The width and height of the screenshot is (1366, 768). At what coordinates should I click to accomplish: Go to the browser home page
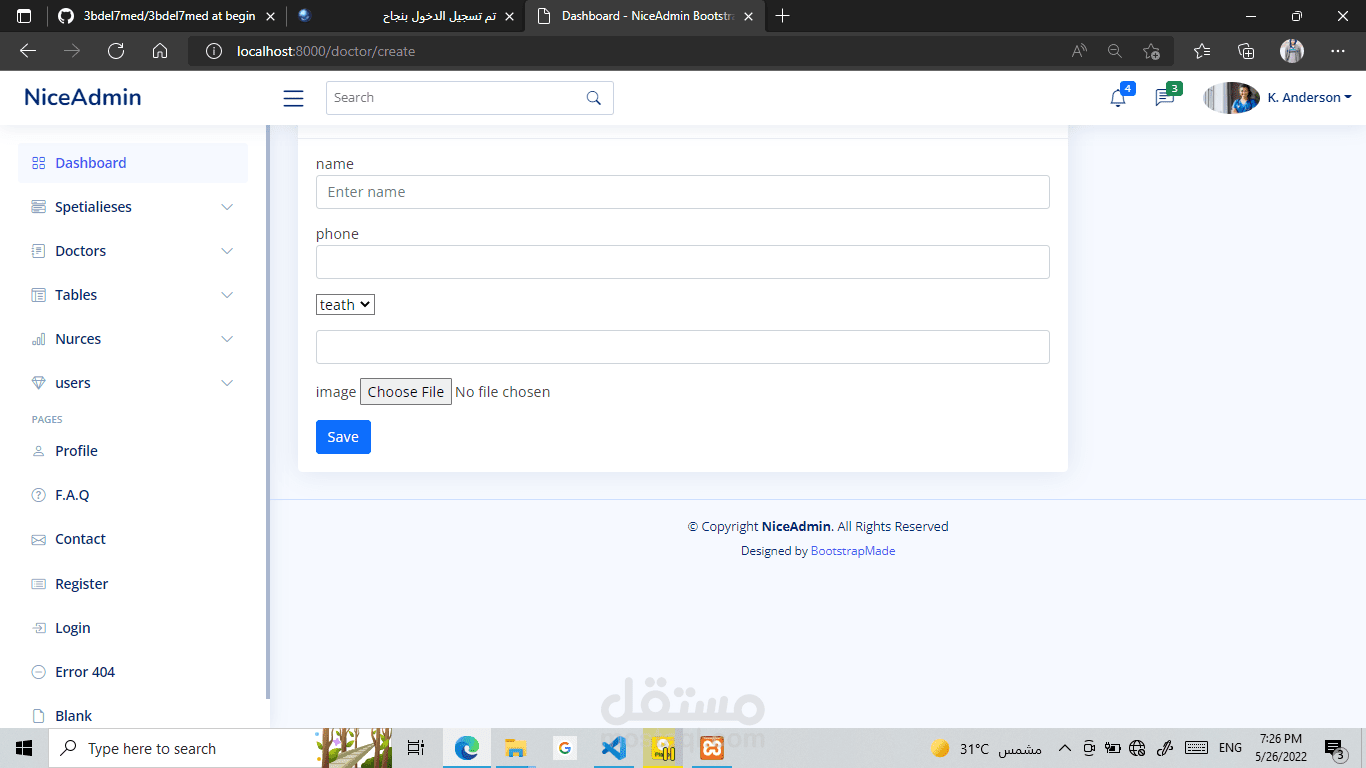(160, 51)
